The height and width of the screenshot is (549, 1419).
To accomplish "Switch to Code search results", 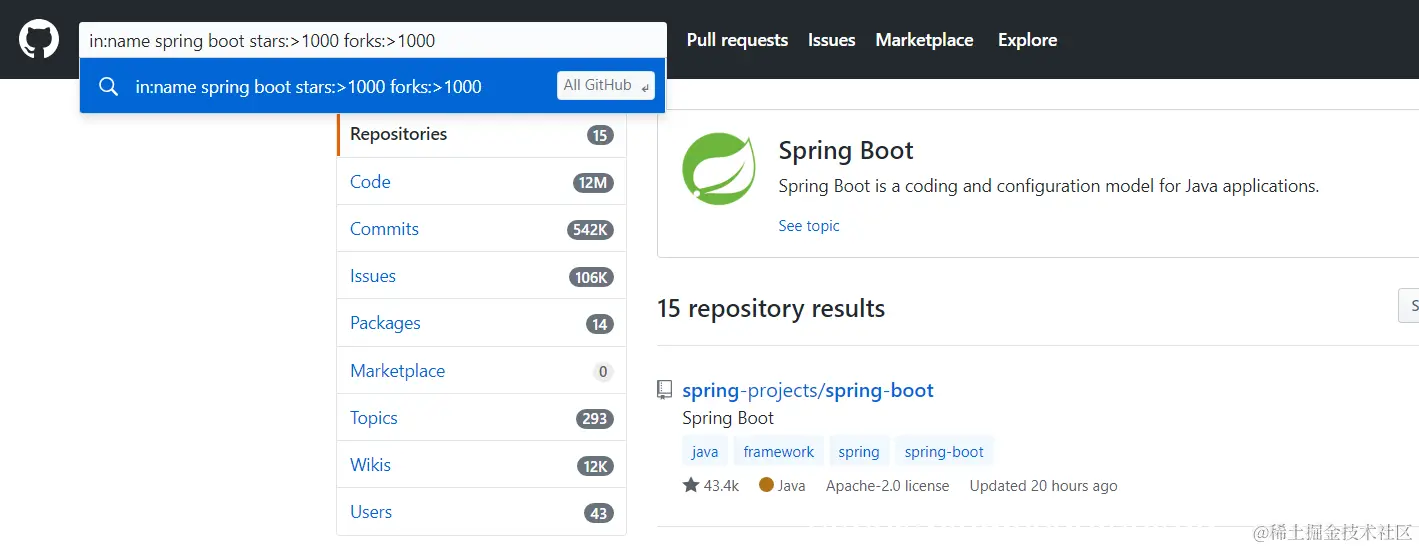I will point(482,182).
